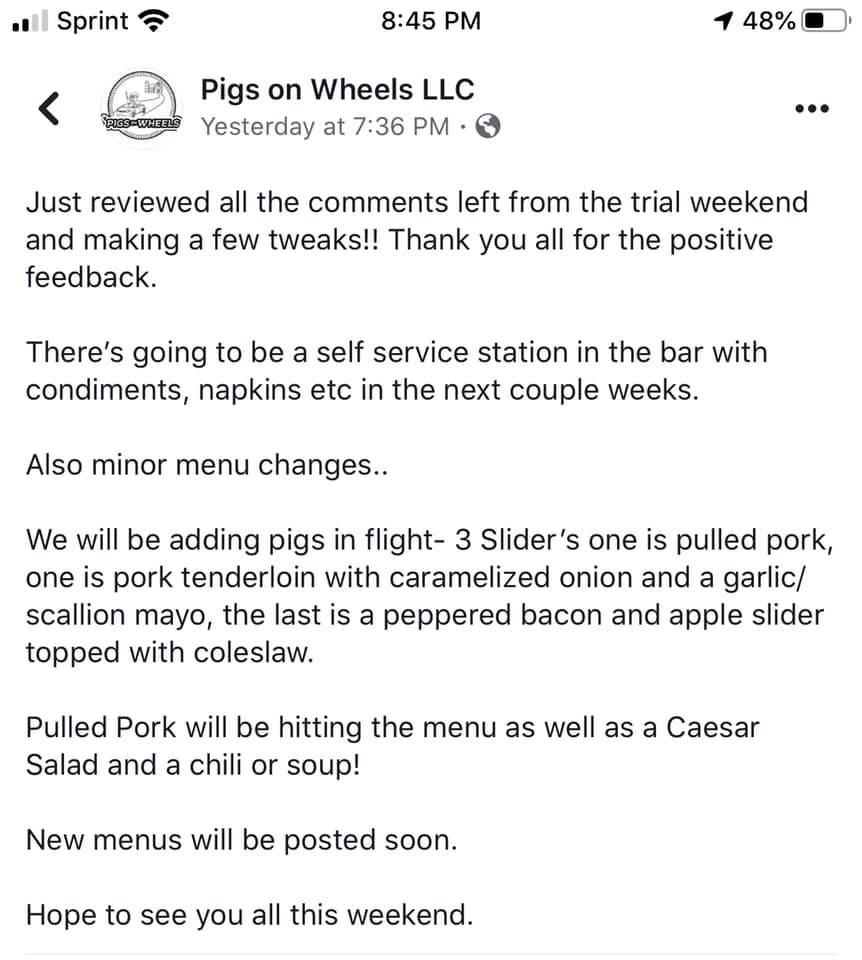Viewport: 862px width, 960px height.
Task: Tap the back chevron arrow
Action: tap(48, 108)
